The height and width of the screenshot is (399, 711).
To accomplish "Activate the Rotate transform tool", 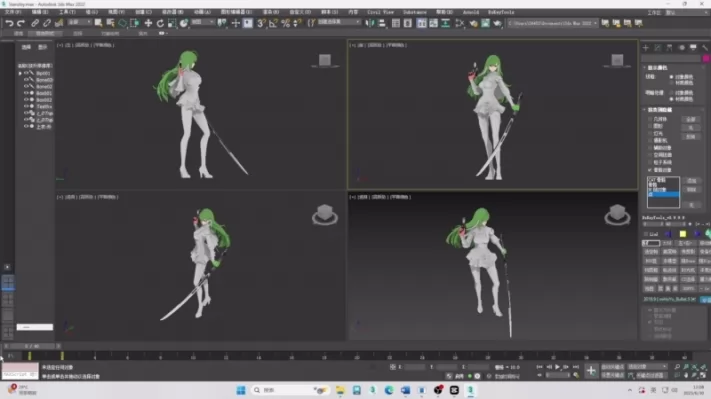I will [x=160, y=23].
